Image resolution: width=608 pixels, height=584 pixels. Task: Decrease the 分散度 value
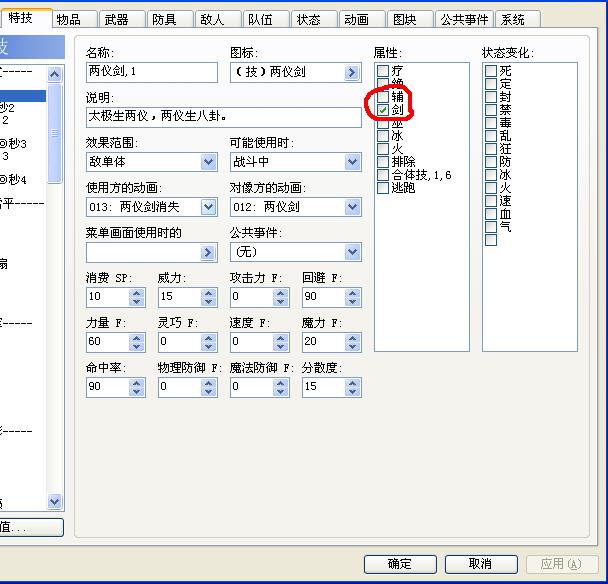point(352,392)
